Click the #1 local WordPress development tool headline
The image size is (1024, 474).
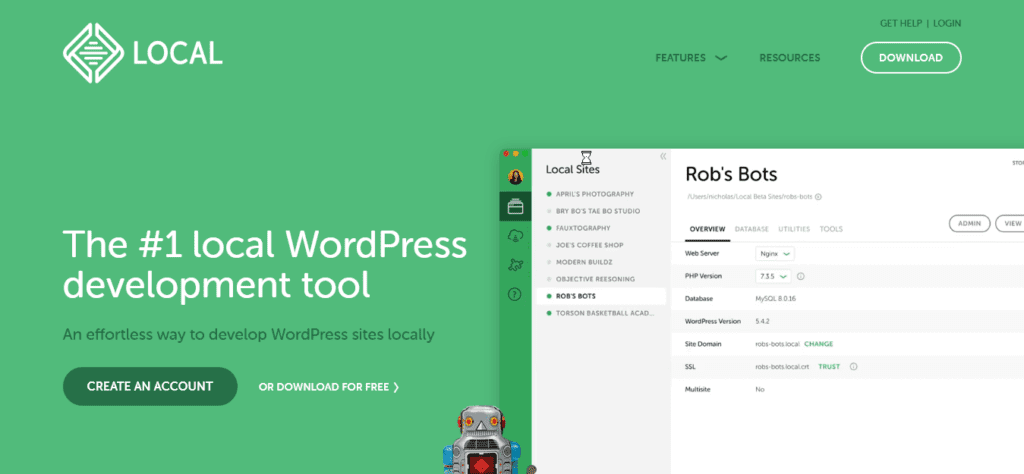(x=265, y=264)
